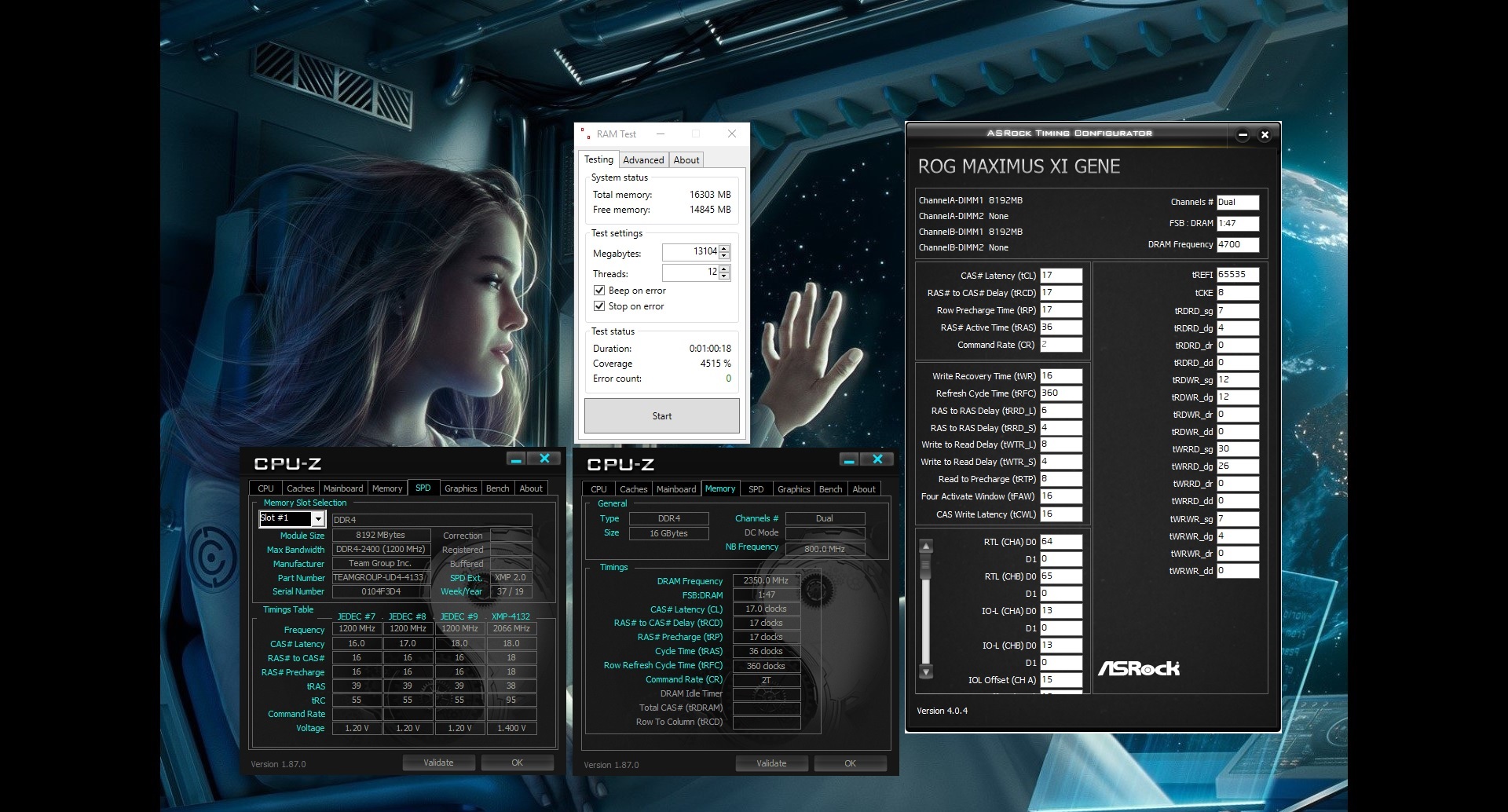Close the CPU-Z window showing Memory timings
The height and width of the screenshot is (812, 1508).
tap(877, 459)
